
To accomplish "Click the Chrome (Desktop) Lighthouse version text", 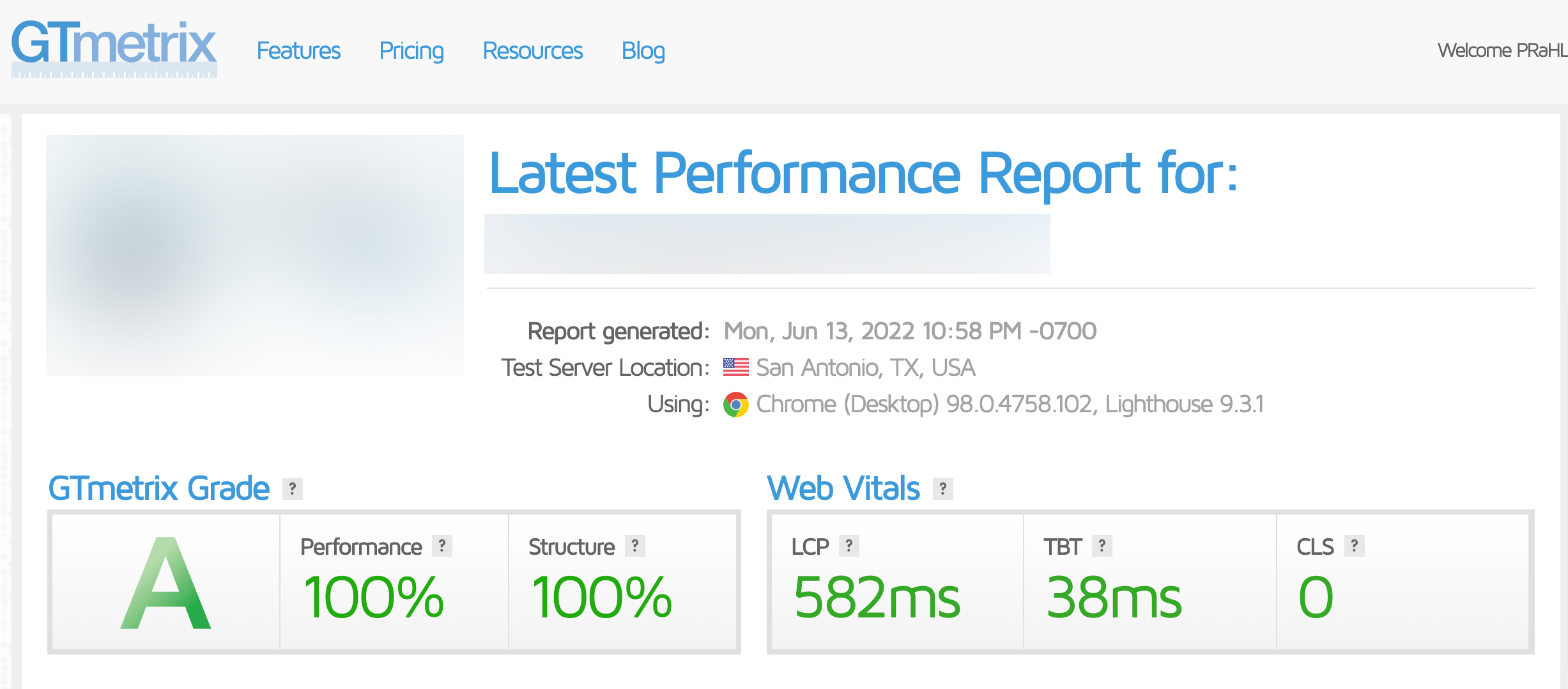I will tap(1010, 405).
